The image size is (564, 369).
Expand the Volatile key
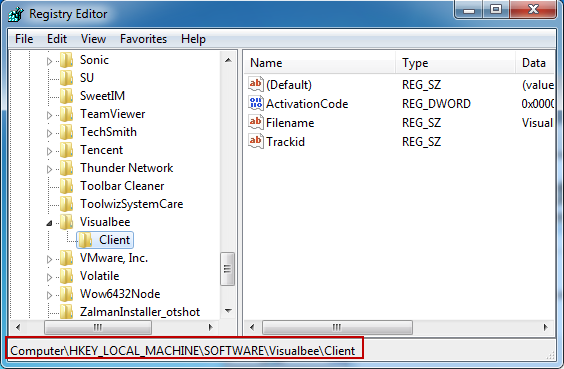click(50, 277)
